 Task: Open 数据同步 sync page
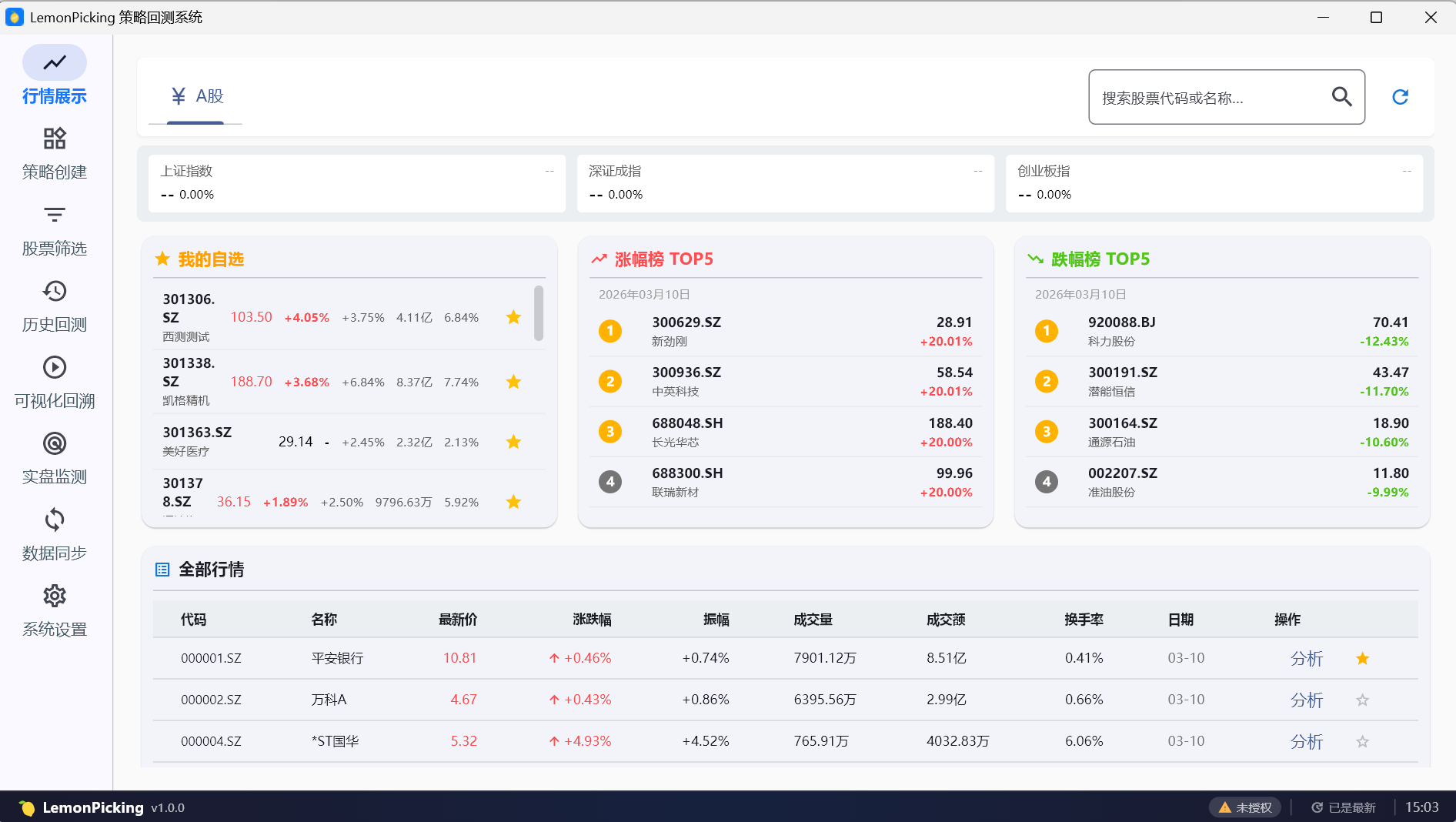pyautogui.click(x=54, y=535)
